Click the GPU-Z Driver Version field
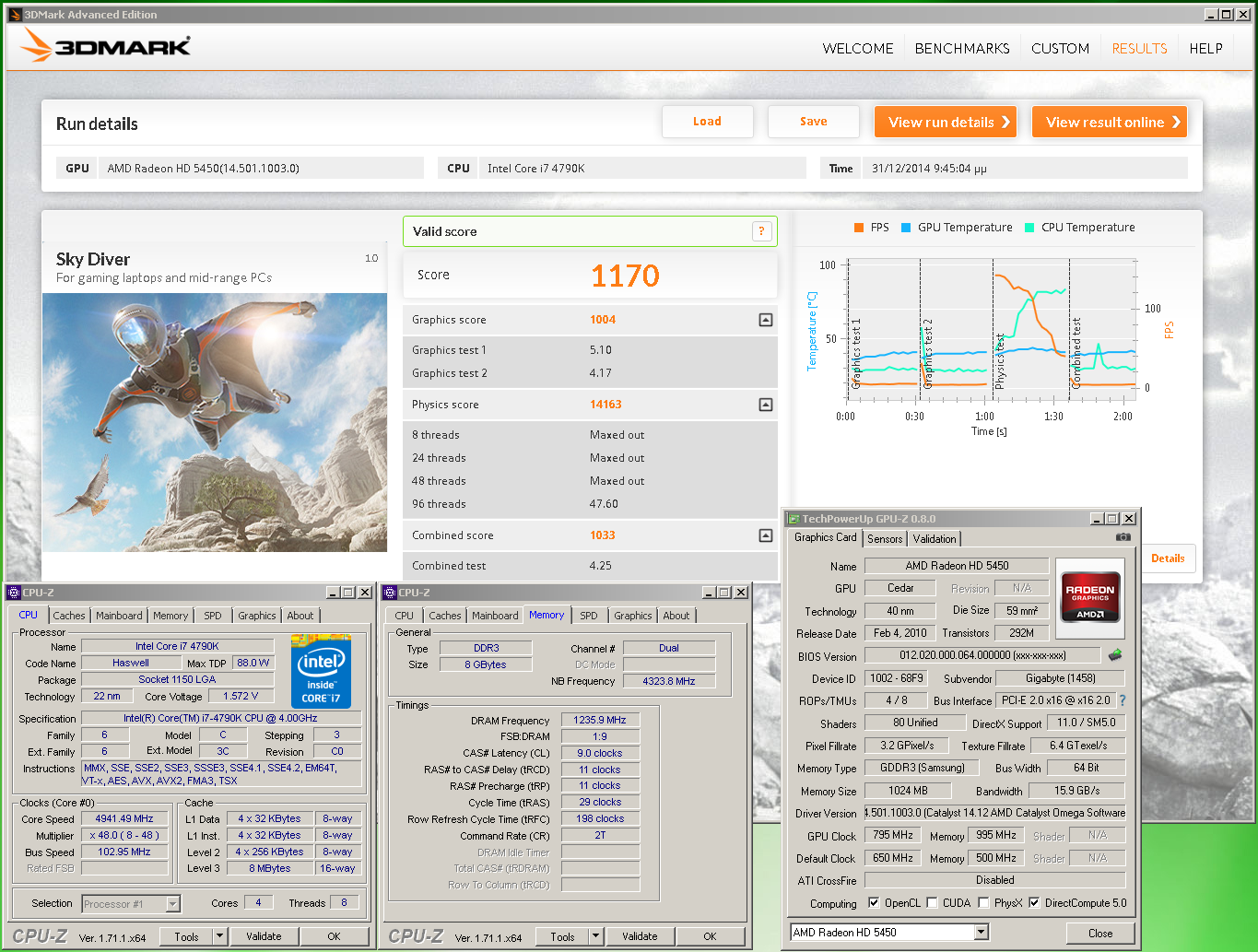 pos(994,813)
